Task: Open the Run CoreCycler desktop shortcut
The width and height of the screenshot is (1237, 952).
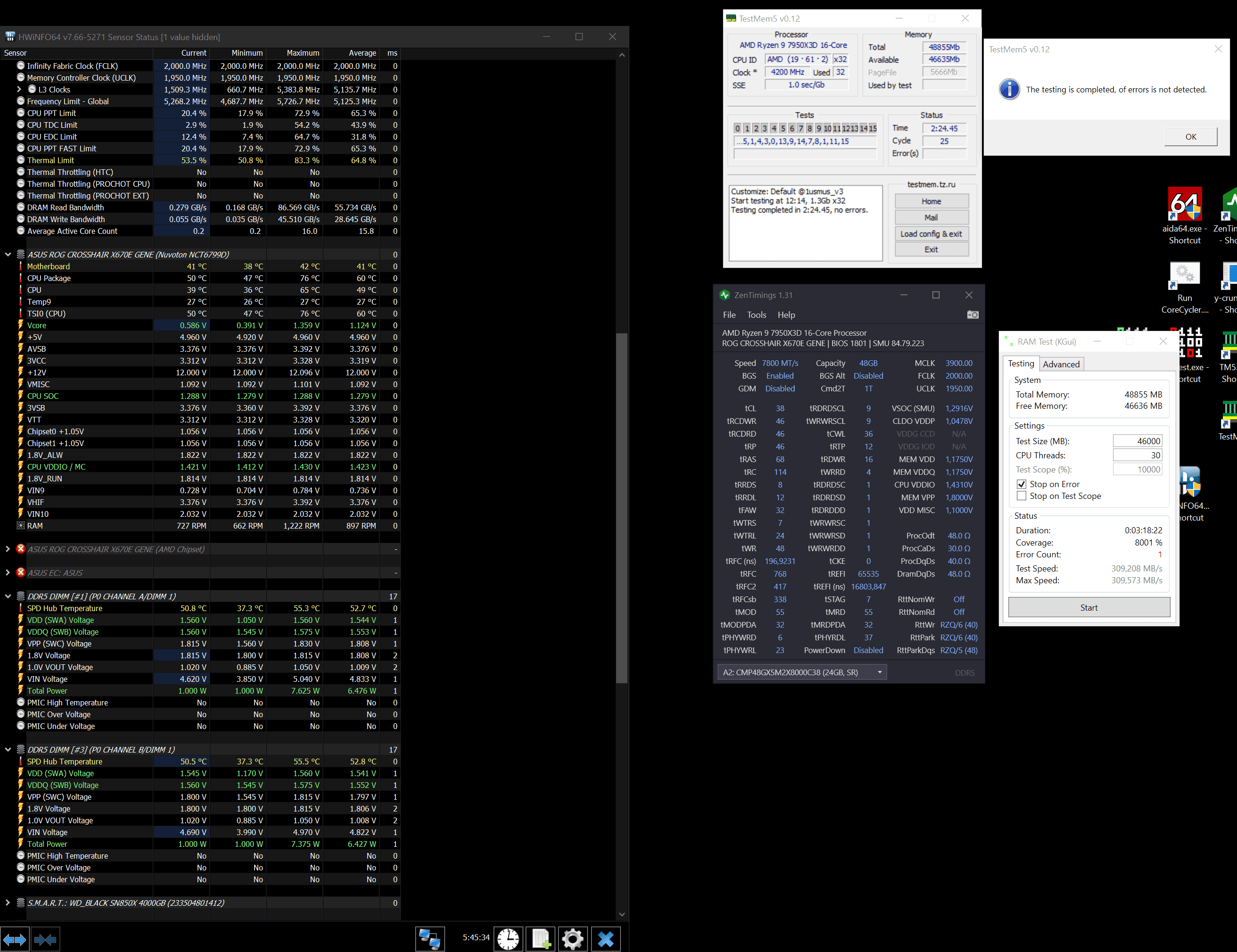Action: pos(1184,287)
